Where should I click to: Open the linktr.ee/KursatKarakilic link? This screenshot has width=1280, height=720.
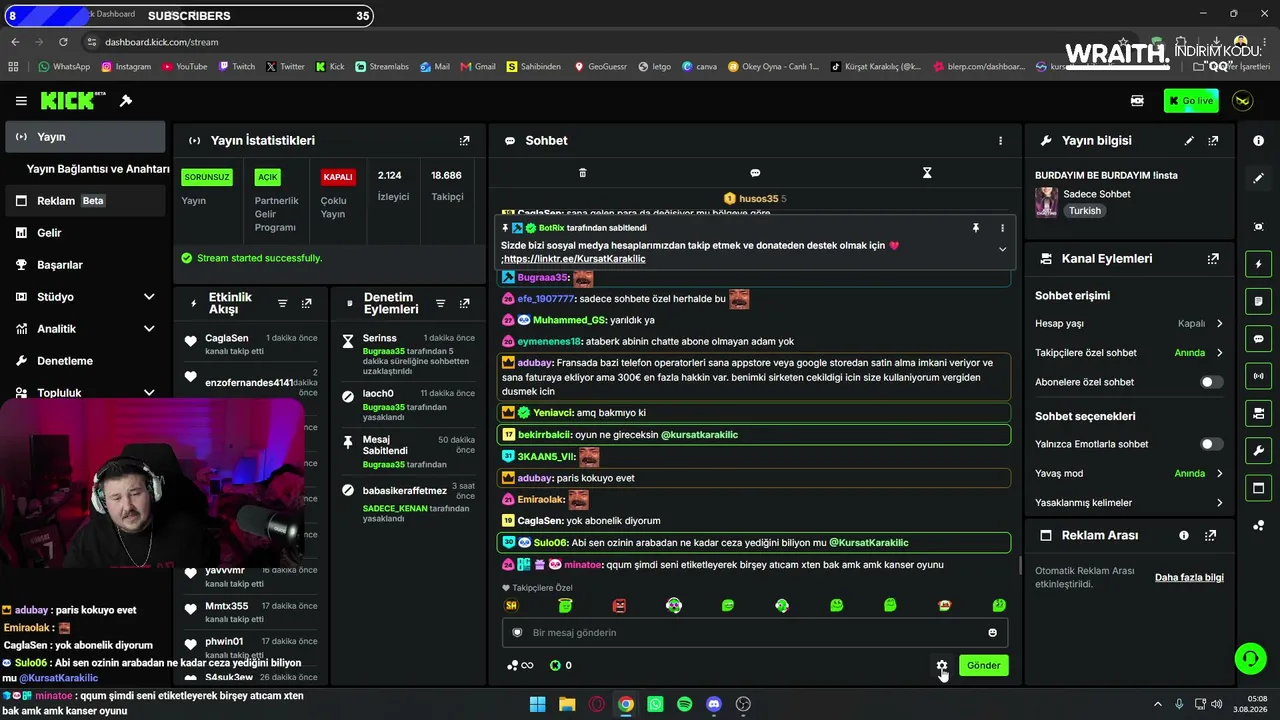(x=575, y=259)
